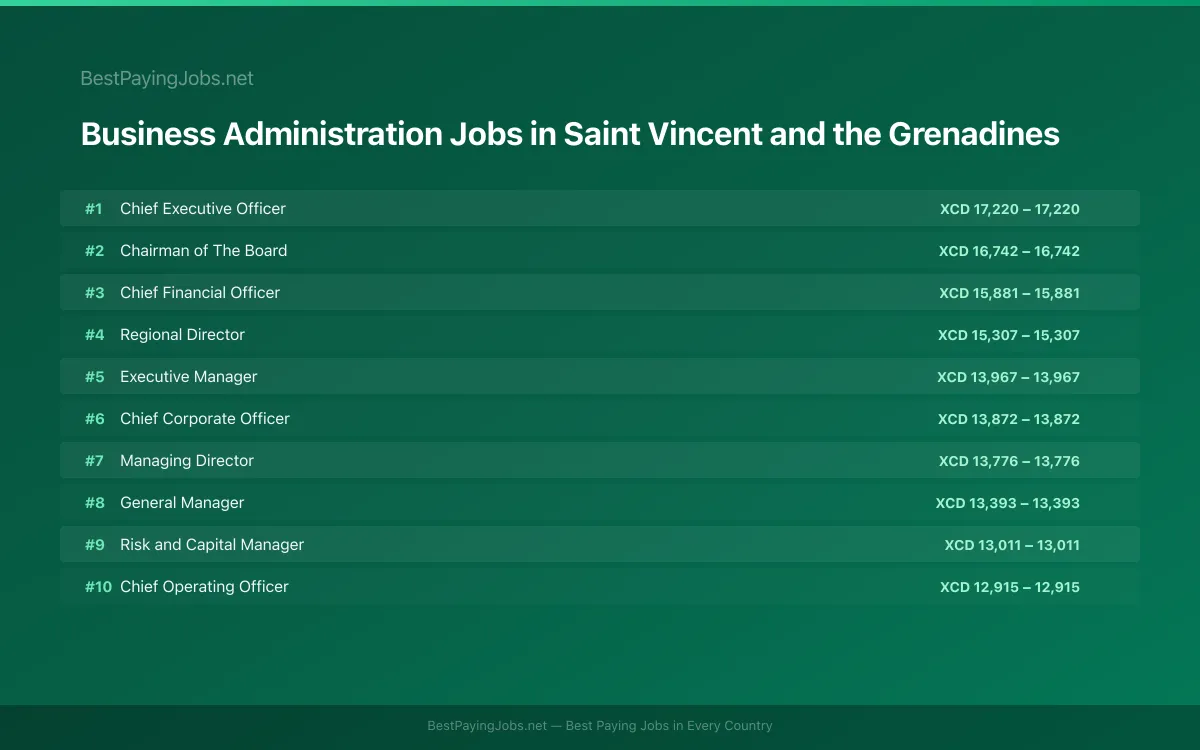This screenshot has width=1200, height=750.
Task: Click the #4 rank number
Action: click(x=94, y=335)
